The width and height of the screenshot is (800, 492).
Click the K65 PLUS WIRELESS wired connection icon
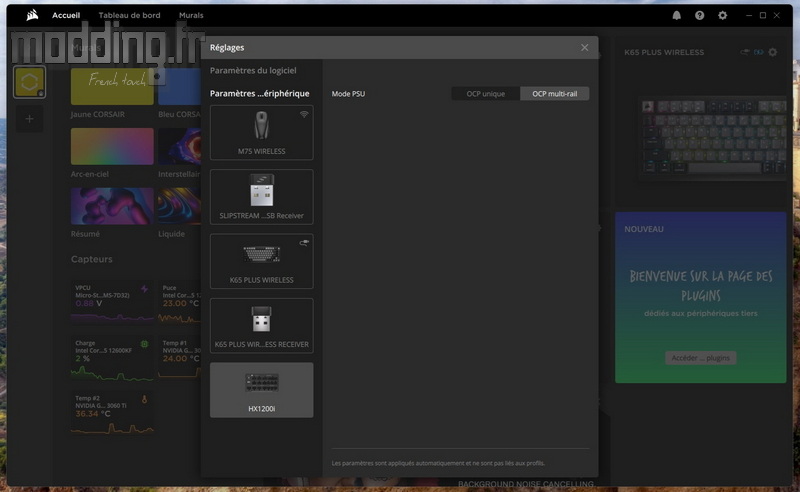[304, 243]
